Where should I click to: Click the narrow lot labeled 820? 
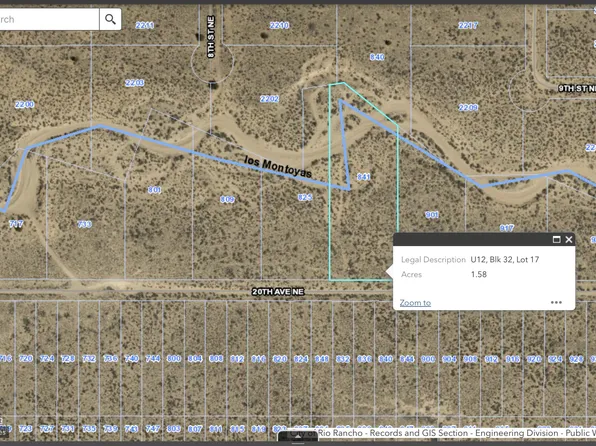click(x=280, y=359)
